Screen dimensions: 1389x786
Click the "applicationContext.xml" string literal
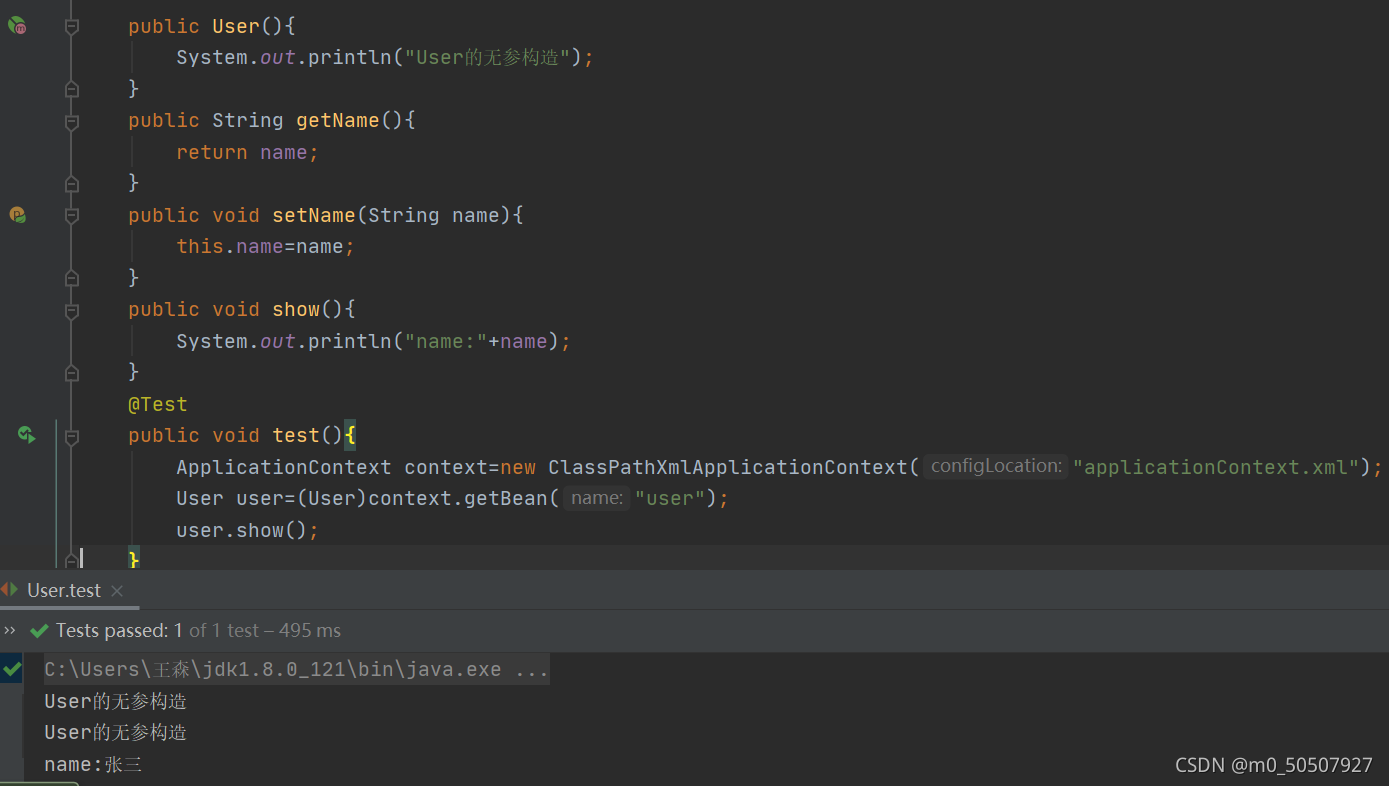tap(1216, 467)
